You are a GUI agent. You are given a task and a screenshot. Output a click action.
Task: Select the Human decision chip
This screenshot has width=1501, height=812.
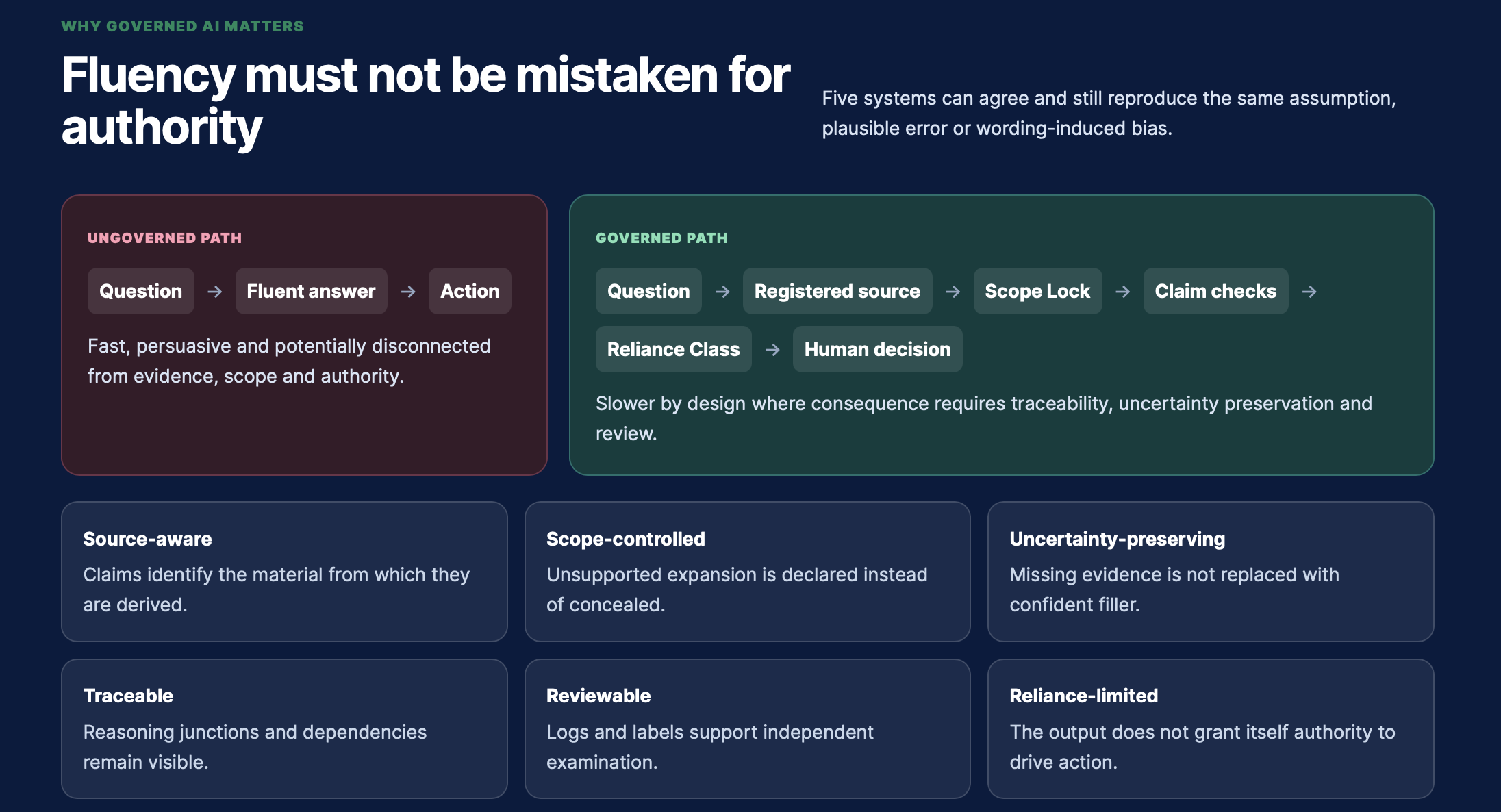[x=877, y=349]
